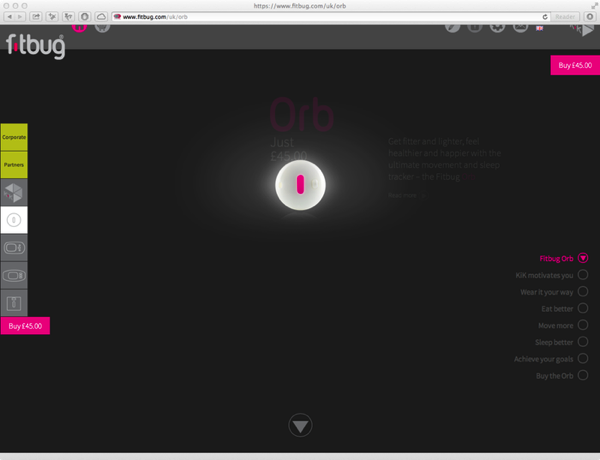Click the rightmost Safari toolbar extension button

(x=590, y=16)
